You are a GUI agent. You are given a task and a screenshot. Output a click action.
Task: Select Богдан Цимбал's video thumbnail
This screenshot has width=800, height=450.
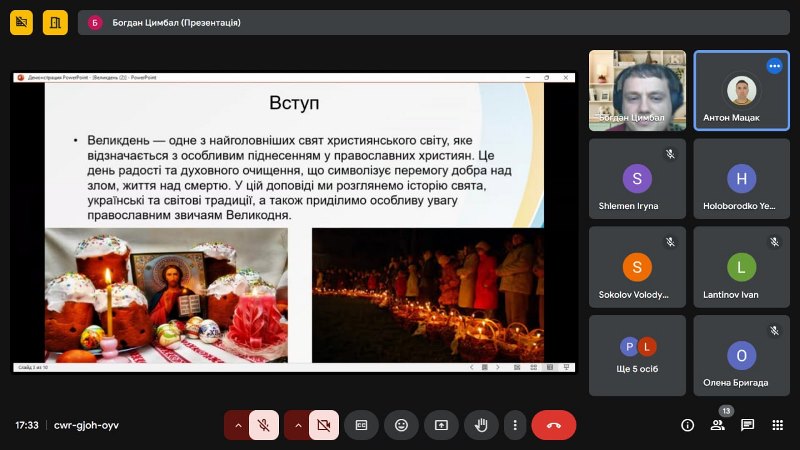pos(637,91)
